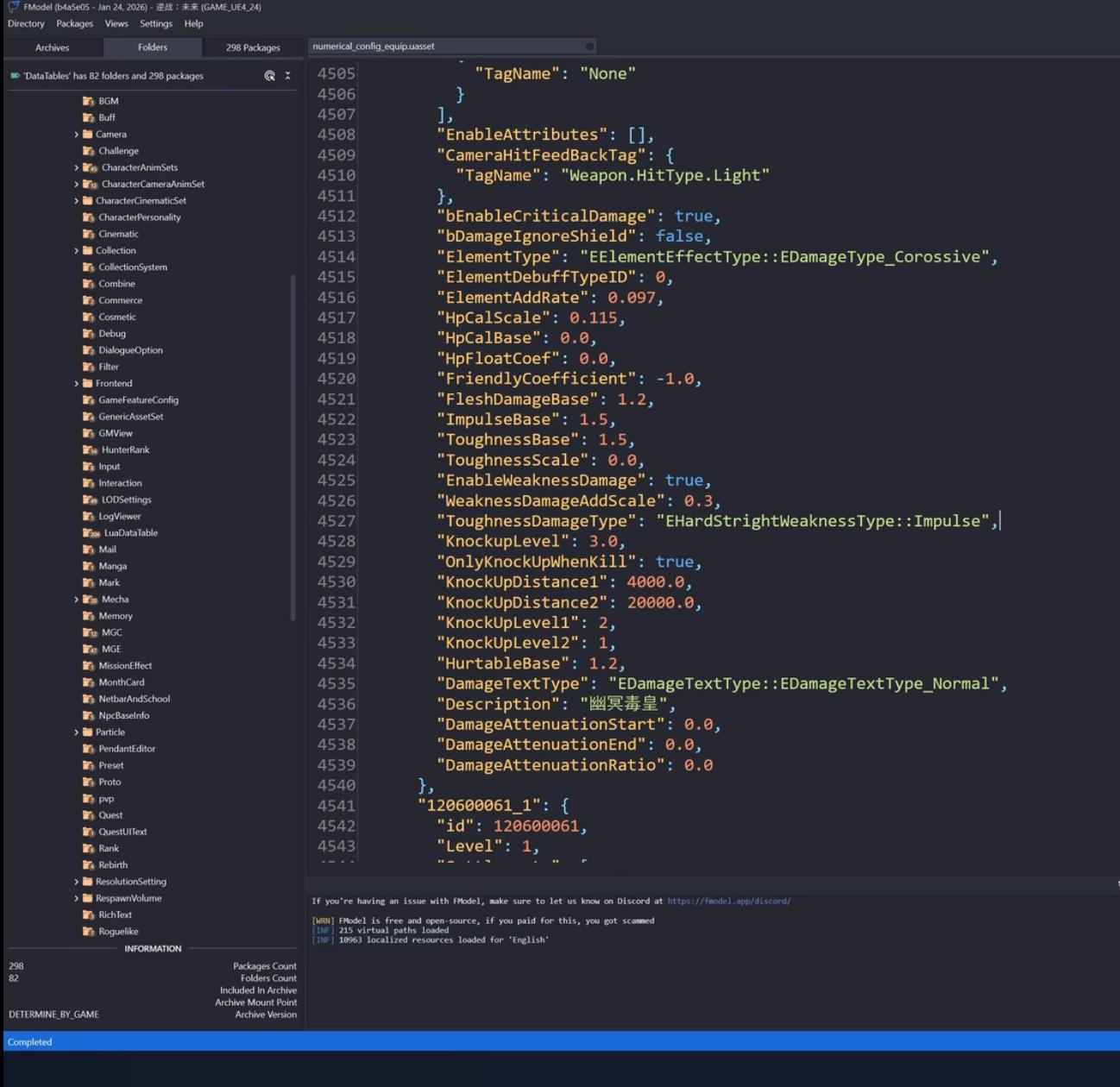Open the Settings menu
The height and width of the screenshot is (1087, 1120).
pos(156,24)
